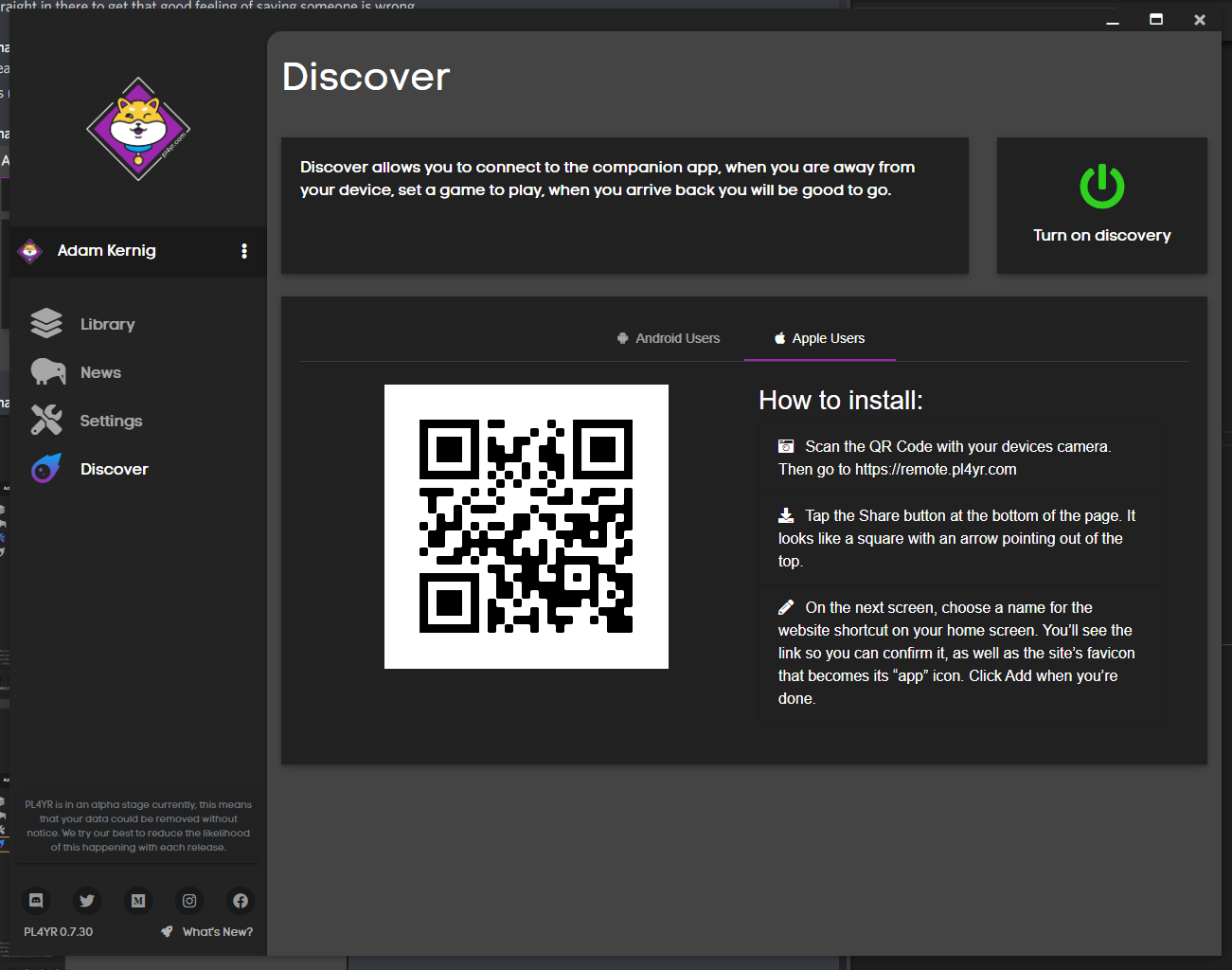Go to the Library section
Screen dimensions: 1232x970
click(x=108, y=324)
